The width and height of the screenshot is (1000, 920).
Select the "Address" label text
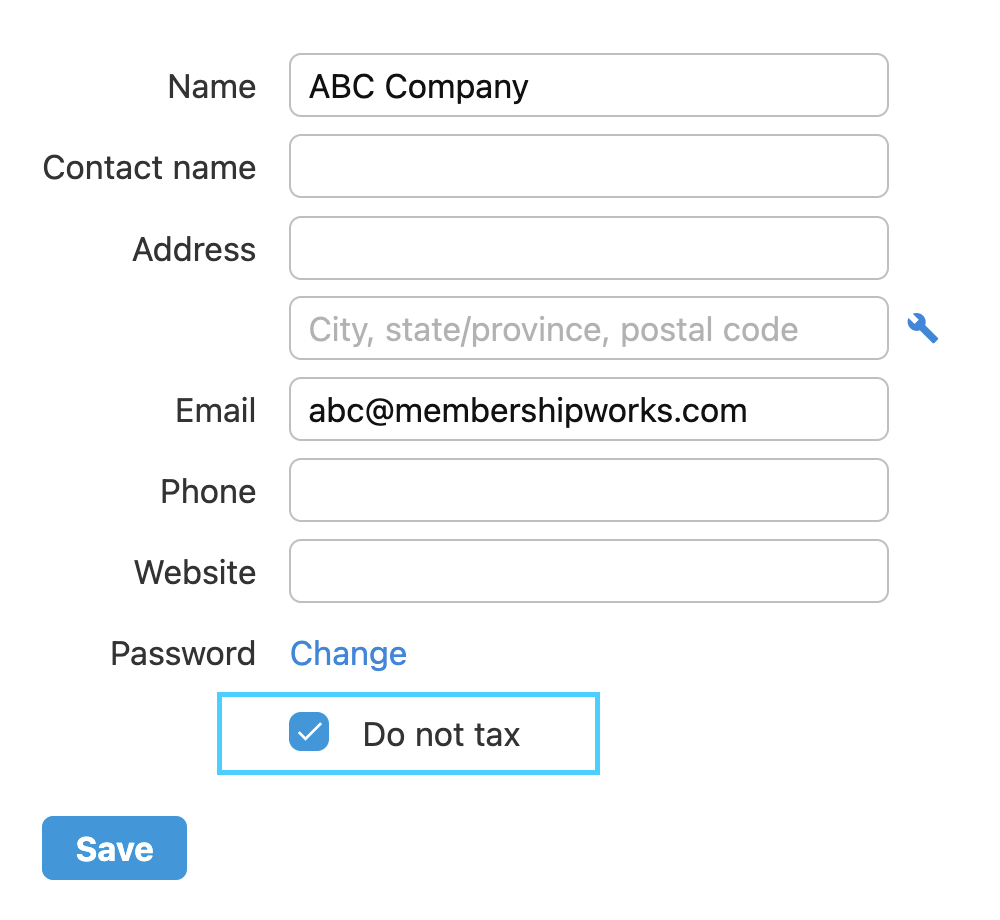(x=194, y=249)
